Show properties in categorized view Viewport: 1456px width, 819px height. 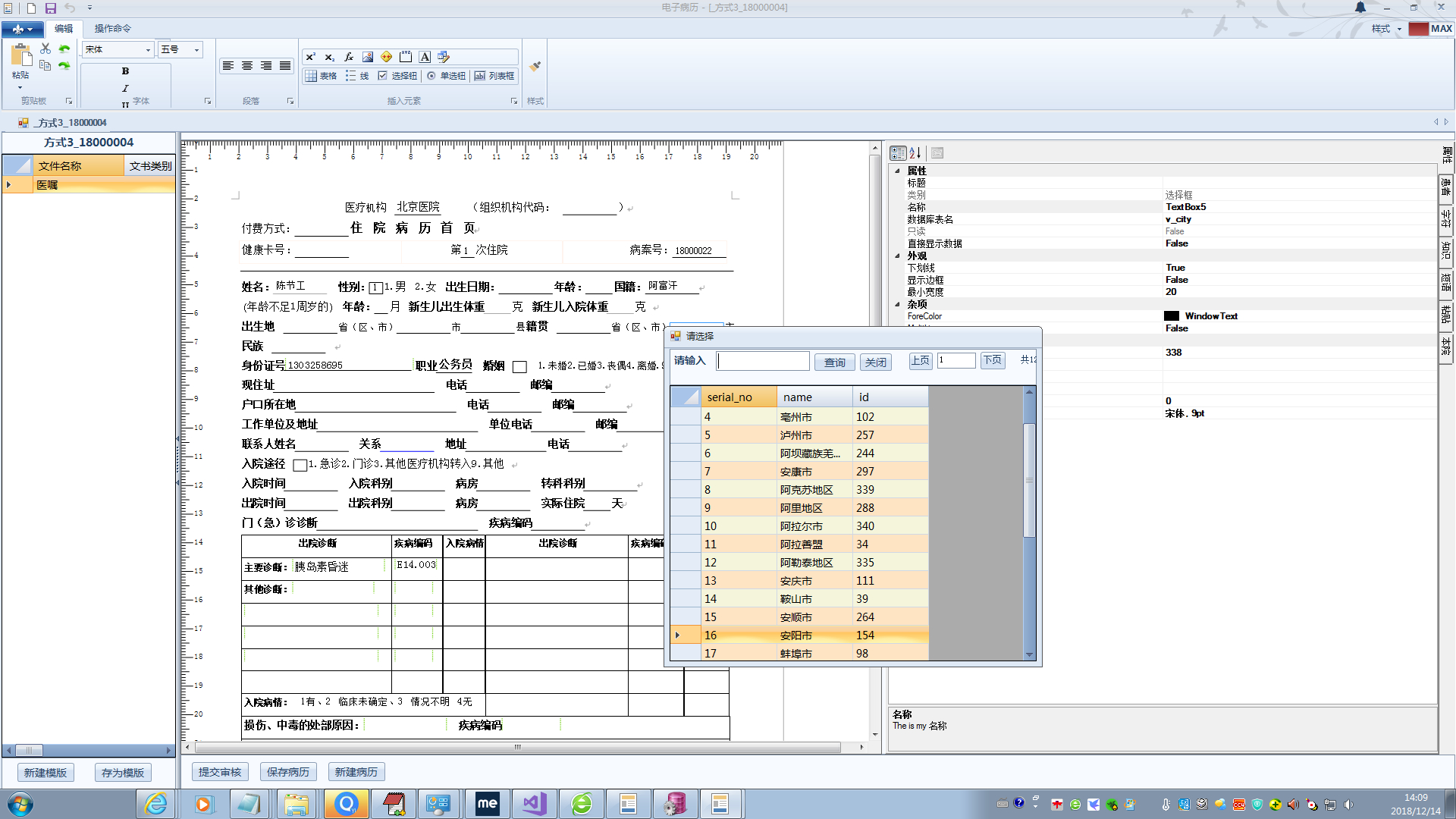(x=898, y=153)
